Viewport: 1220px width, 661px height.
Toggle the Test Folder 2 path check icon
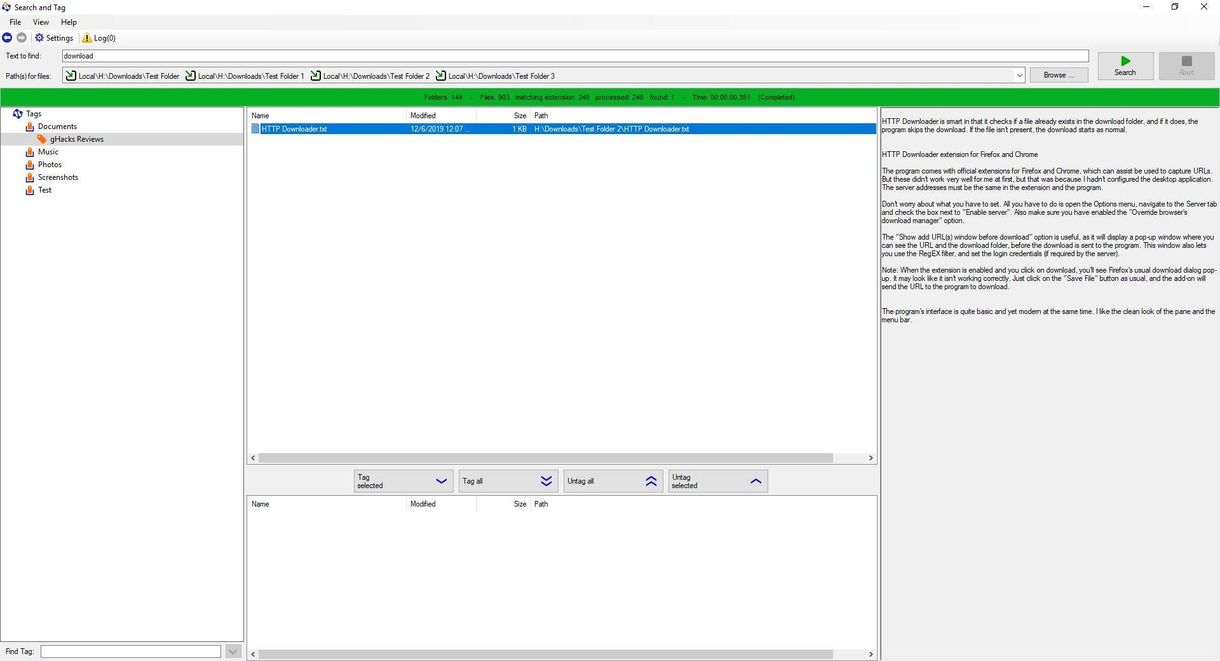coord(315,76)
